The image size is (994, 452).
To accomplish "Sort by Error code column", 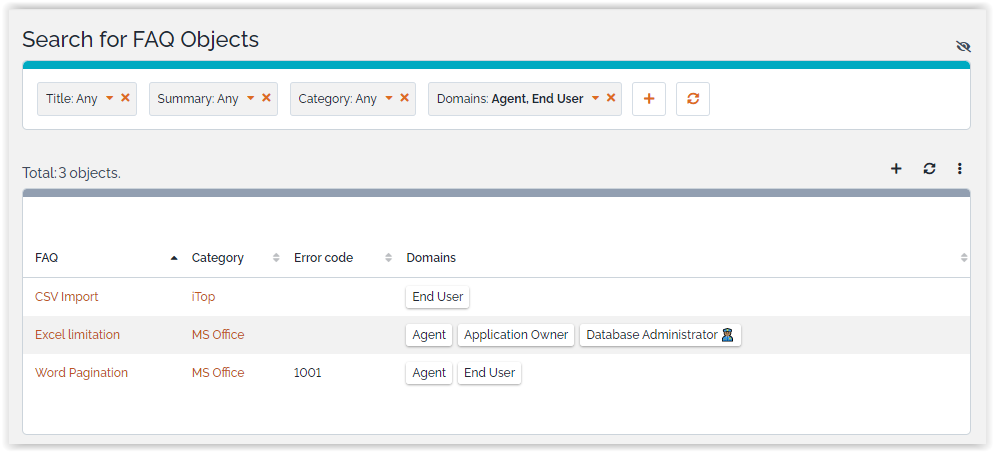I will [323, 258].
